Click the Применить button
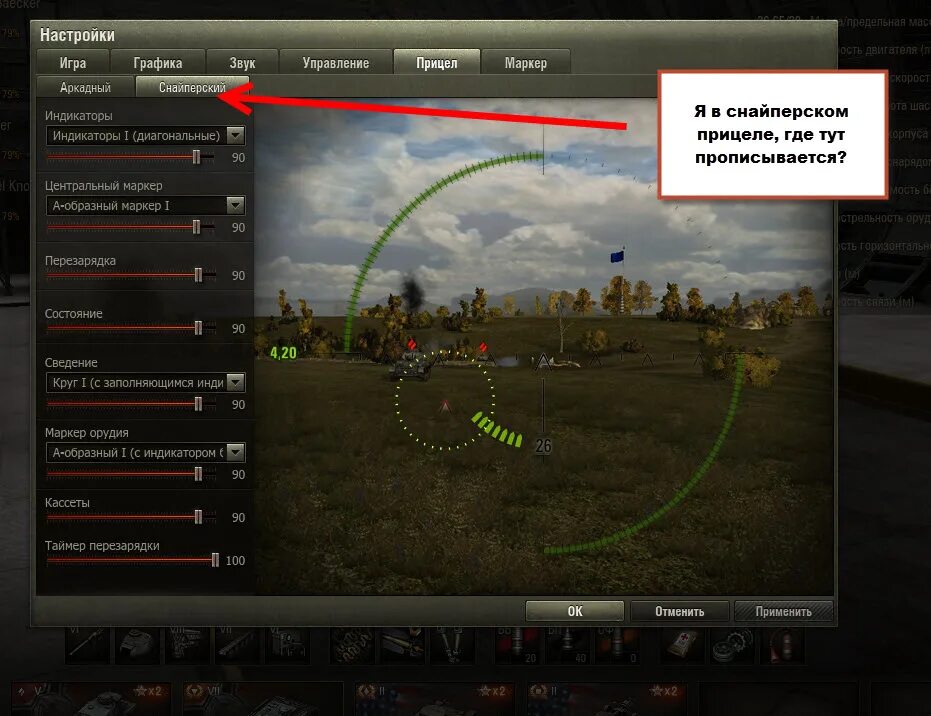This screenshot has width=931, height=716. [x=784, y=611]
